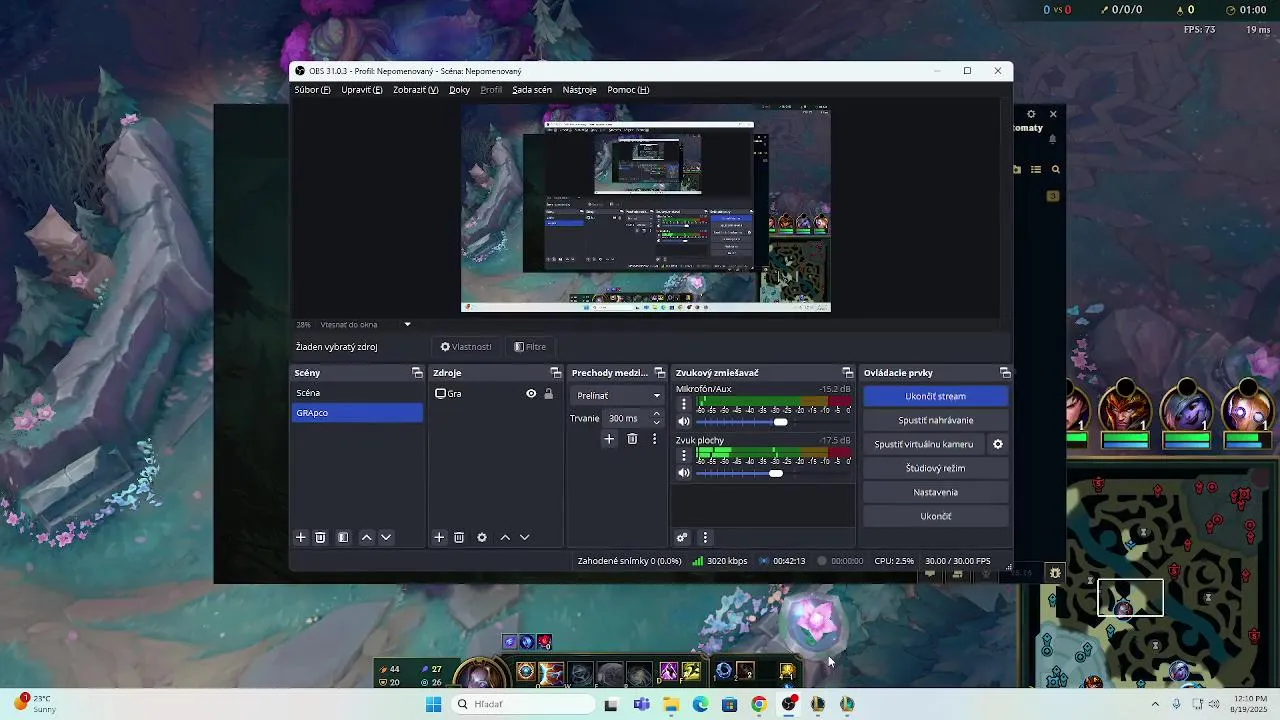The image size is (1280, 720).
Task: Select Gra source row
Action: click(495, 394)
